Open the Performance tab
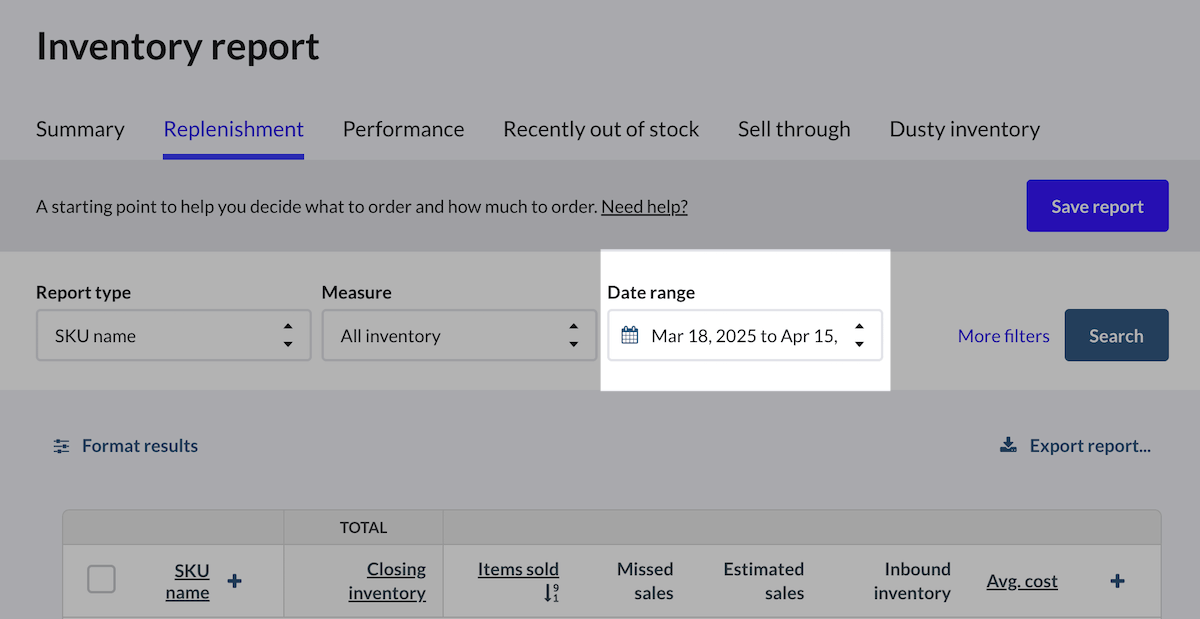 [403, 129]
